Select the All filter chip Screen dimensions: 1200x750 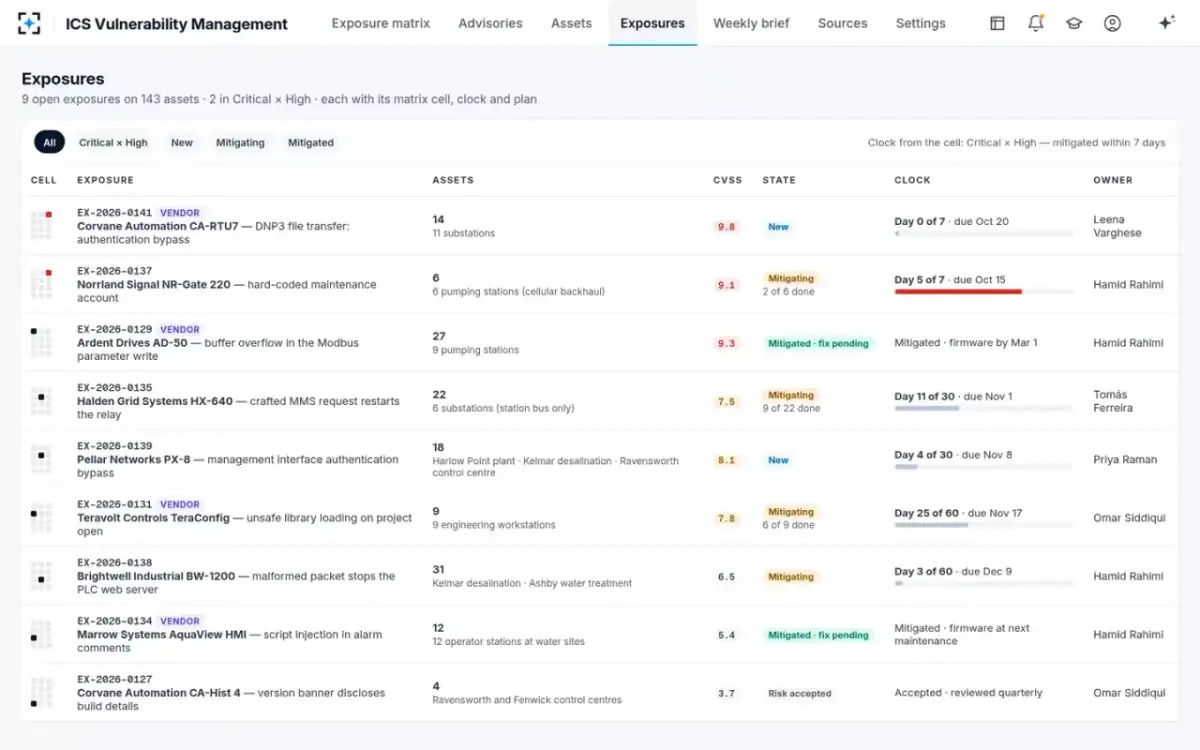[49, 143]
